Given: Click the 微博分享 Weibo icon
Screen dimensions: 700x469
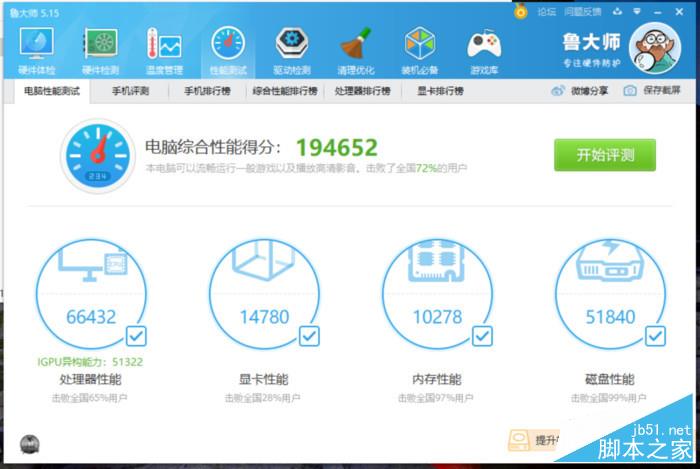Looking at the screenshot, I should pos(558,91).
